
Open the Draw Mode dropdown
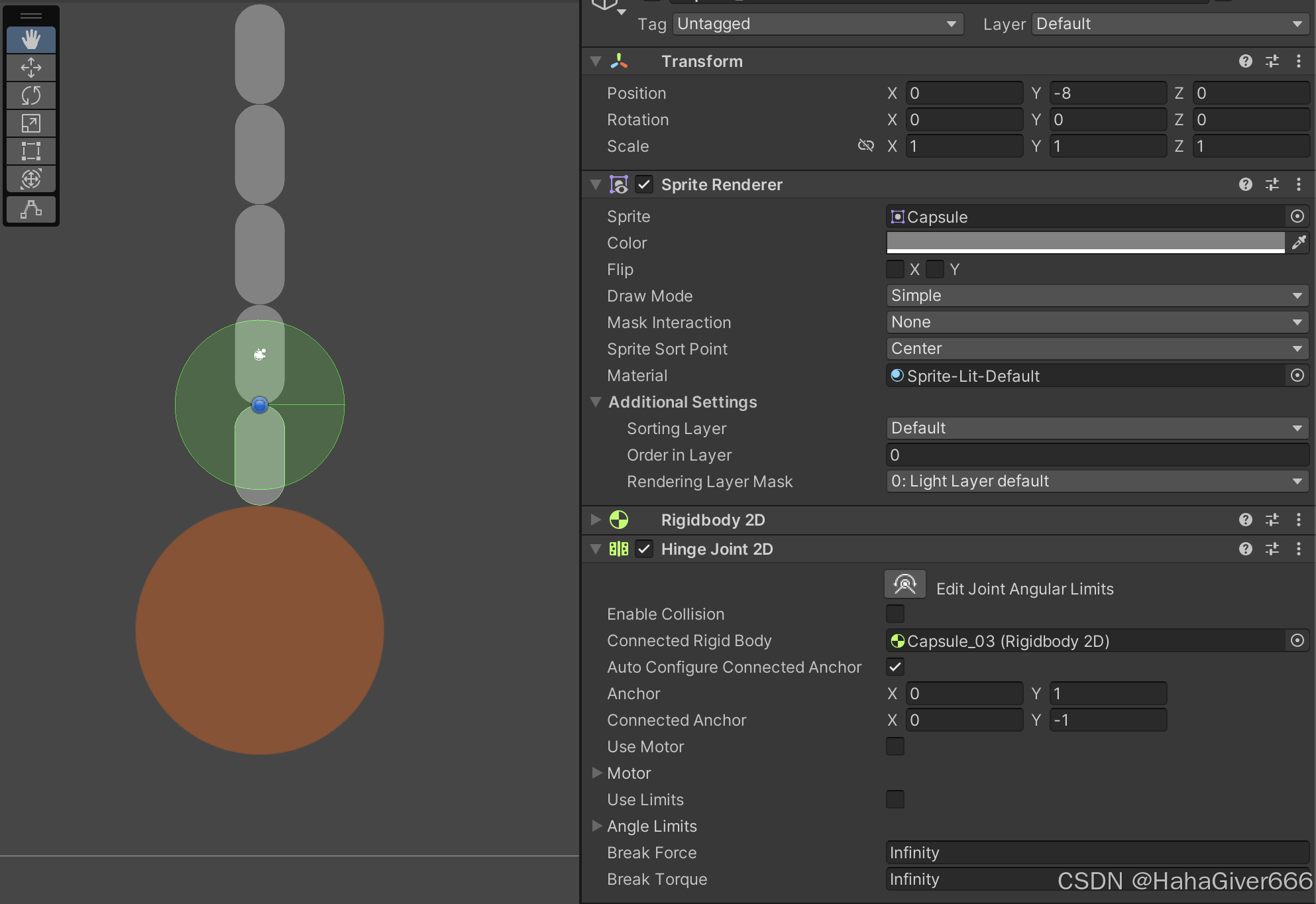coord(1097,296)
